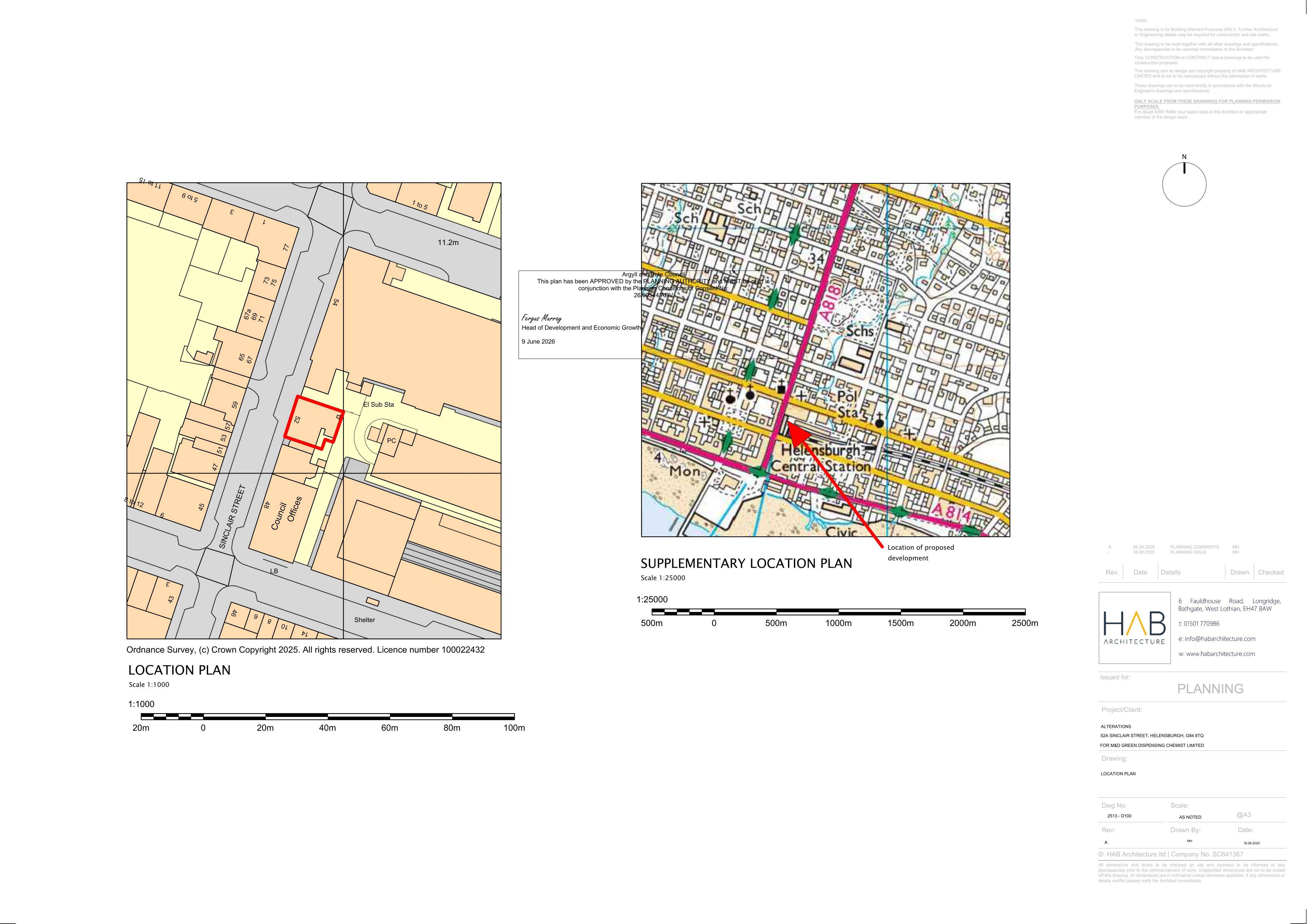Click the 'Shelter' label on the location map
The height and width of the screenshot is (924, 1307).
364,620
